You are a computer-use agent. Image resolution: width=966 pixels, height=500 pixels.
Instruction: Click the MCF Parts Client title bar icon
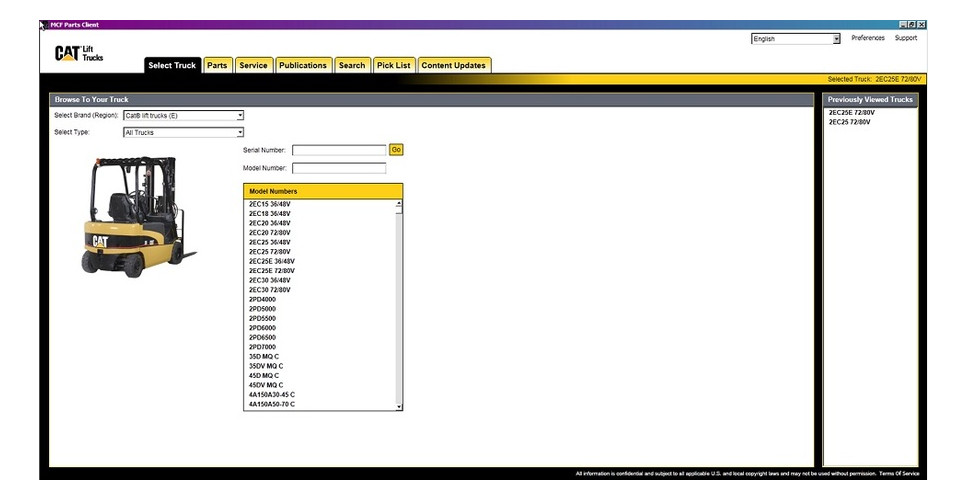click(x=44, y=25)
